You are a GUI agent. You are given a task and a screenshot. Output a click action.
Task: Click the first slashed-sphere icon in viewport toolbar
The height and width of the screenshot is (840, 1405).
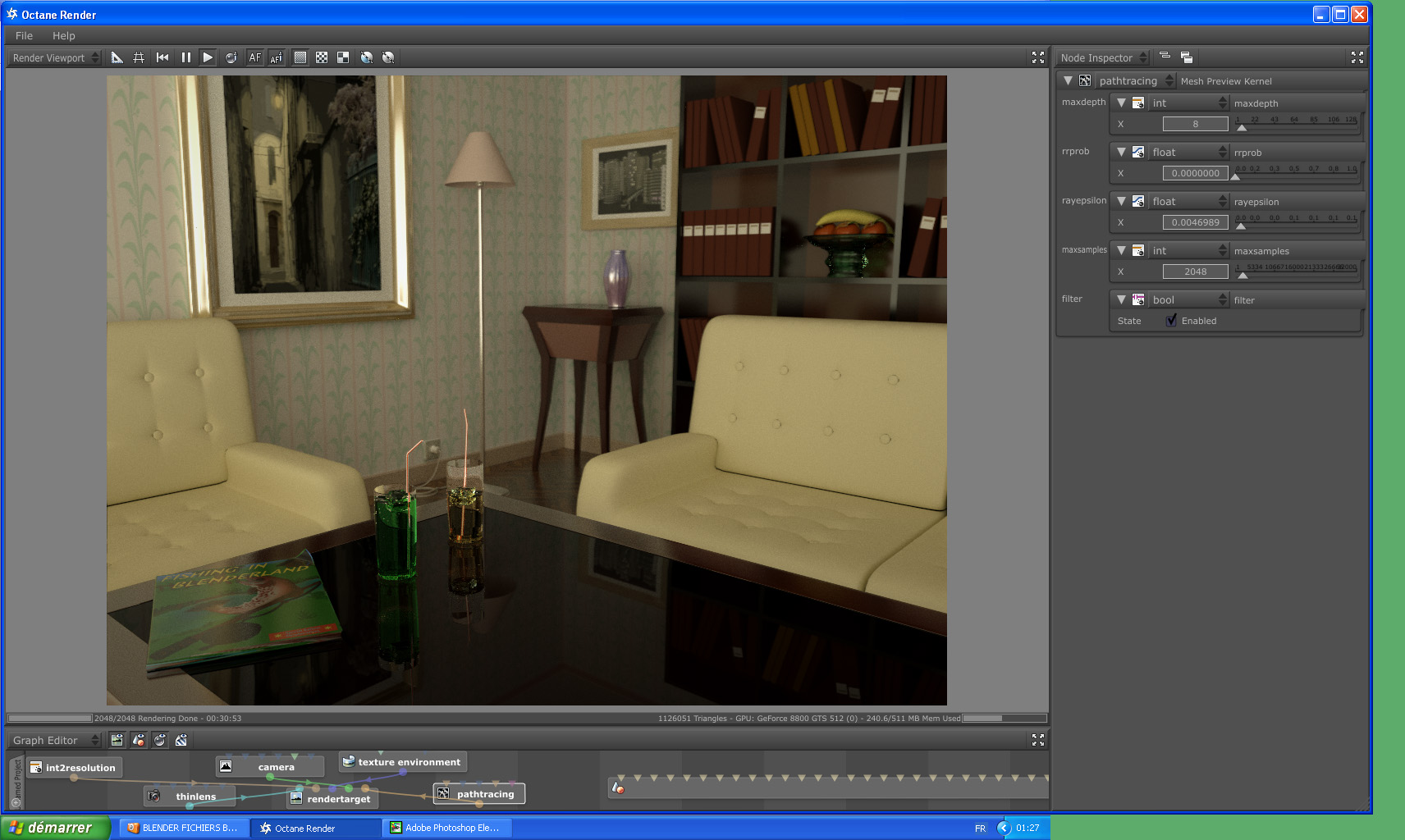367,57
